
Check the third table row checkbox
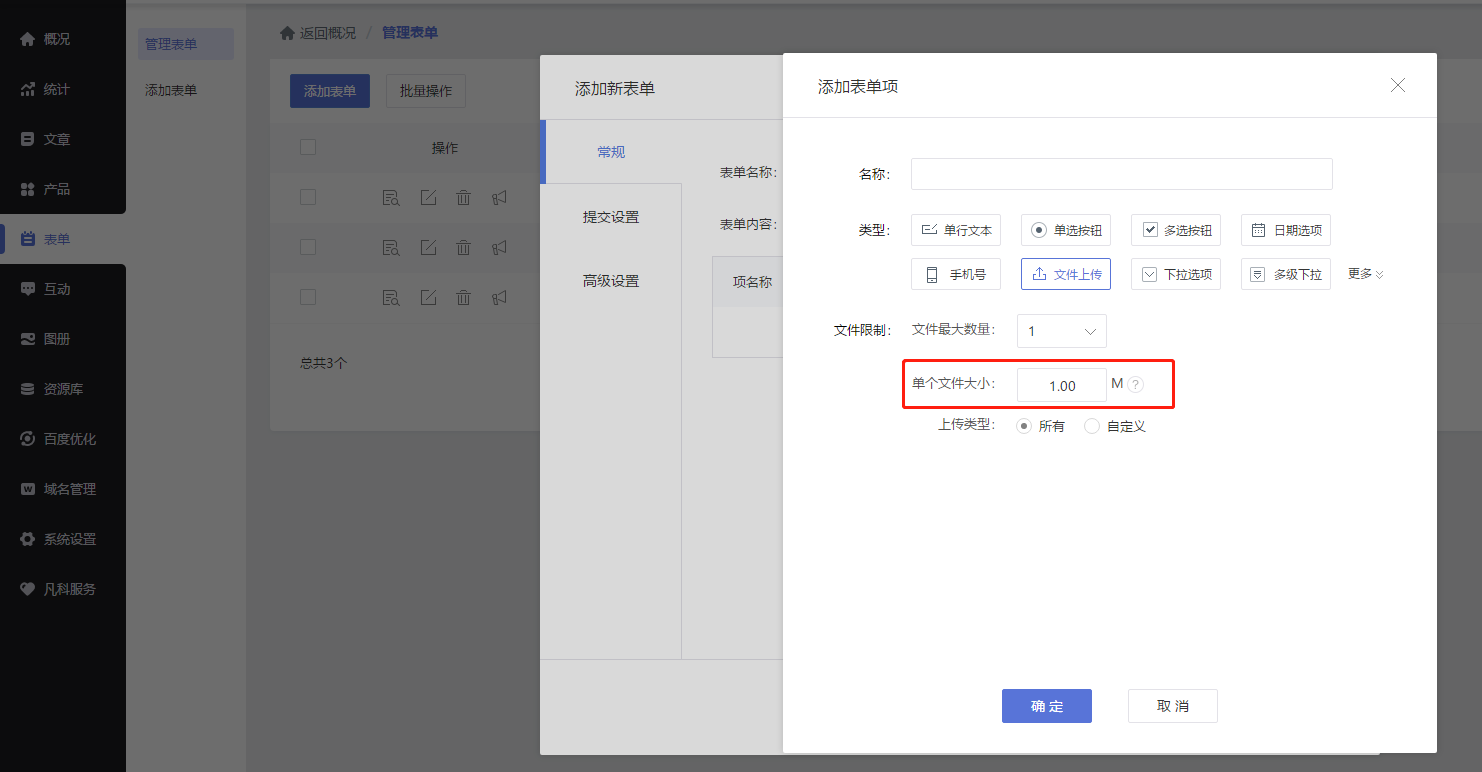click(308, 297)
